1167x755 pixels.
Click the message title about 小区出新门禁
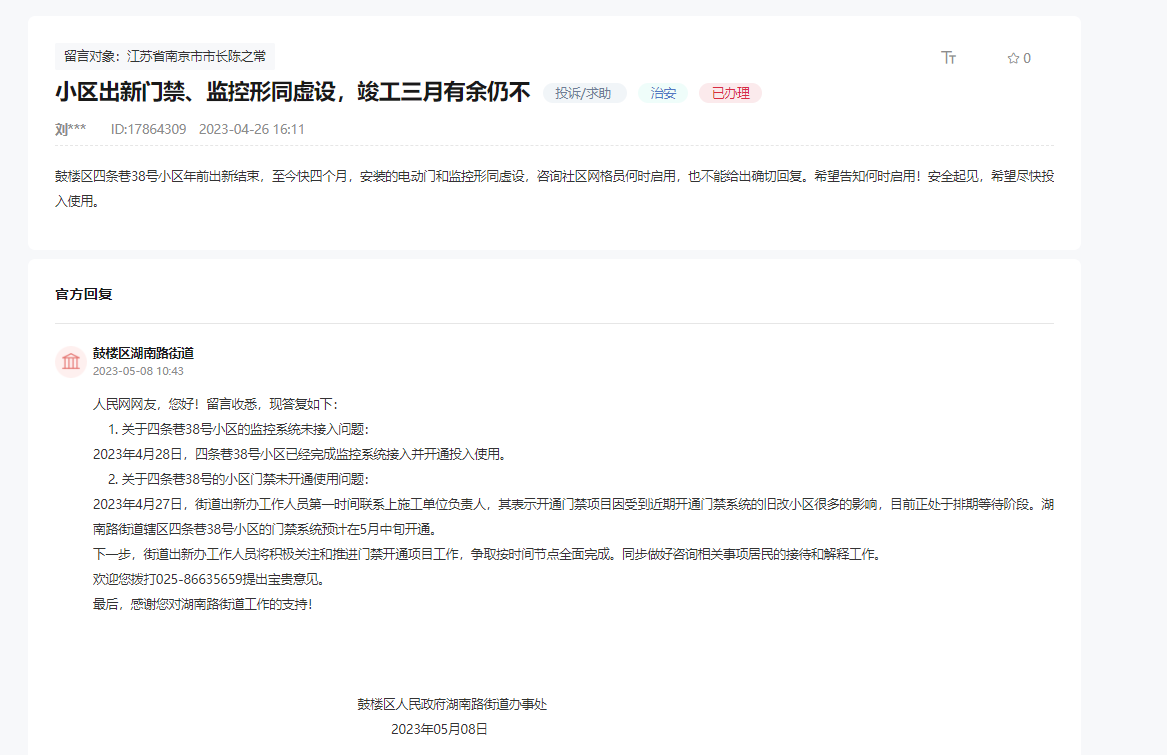294,92
